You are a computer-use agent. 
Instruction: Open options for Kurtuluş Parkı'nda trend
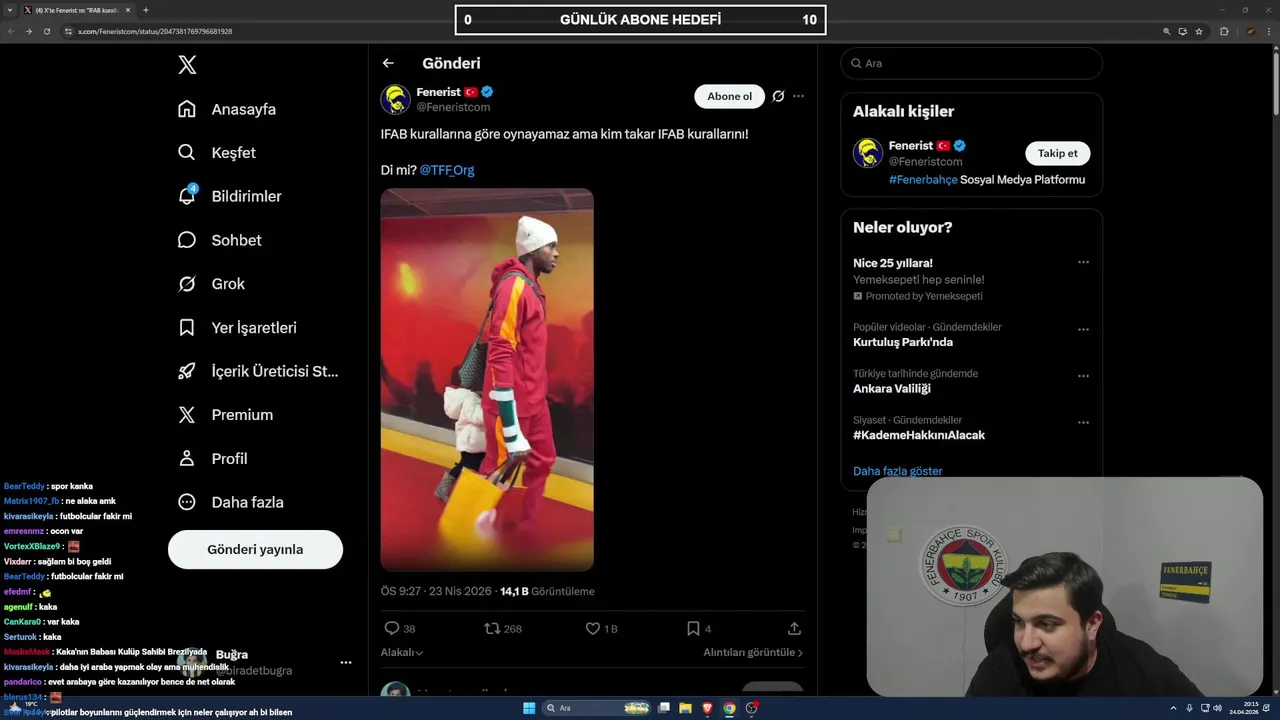(x=1083, y=330)
